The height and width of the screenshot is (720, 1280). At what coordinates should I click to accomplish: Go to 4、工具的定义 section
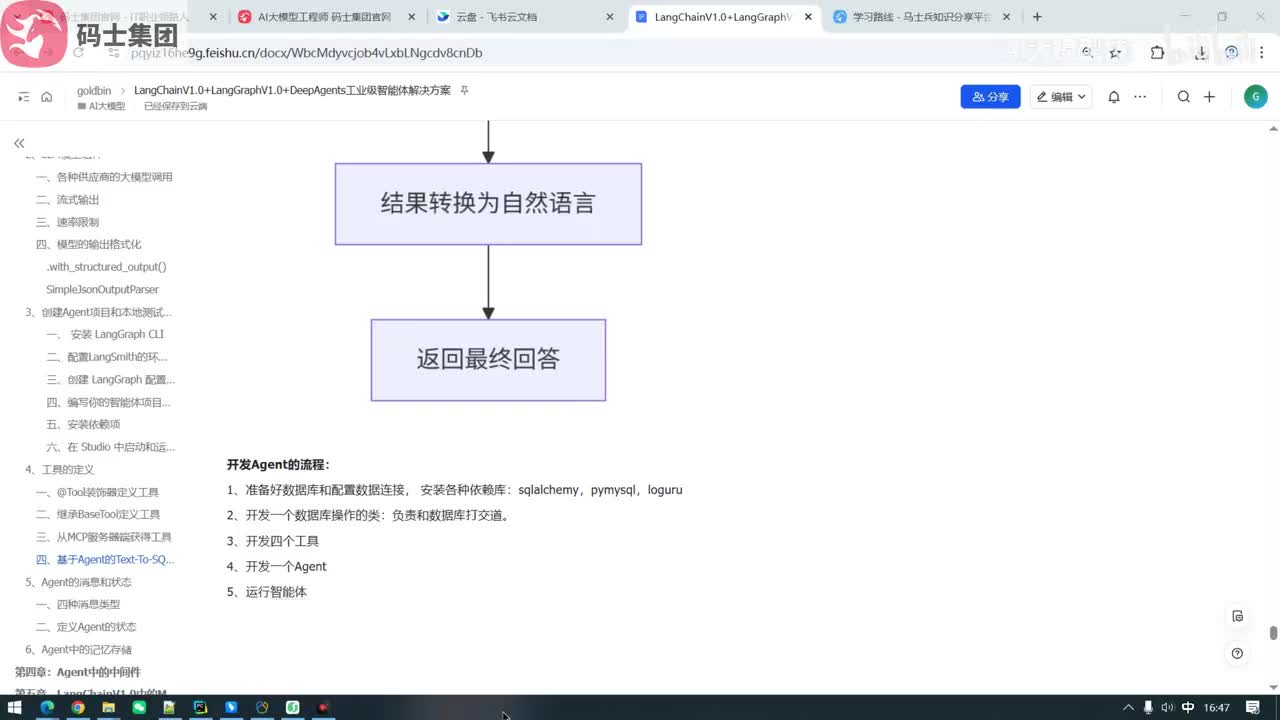59,469
